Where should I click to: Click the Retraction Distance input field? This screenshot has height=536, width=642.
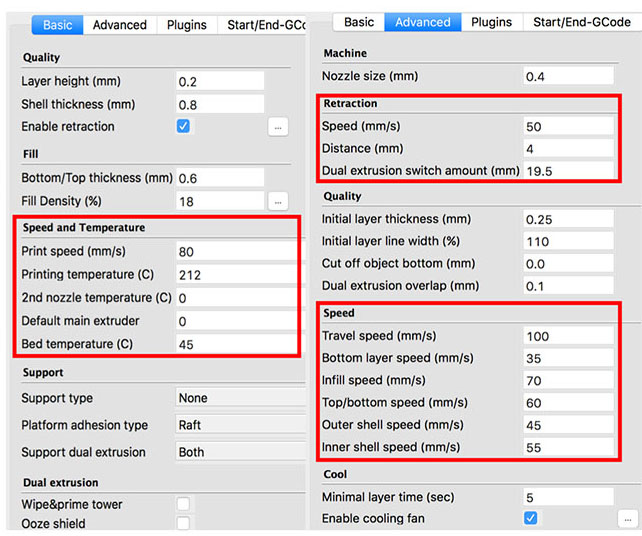click(568, 148)
